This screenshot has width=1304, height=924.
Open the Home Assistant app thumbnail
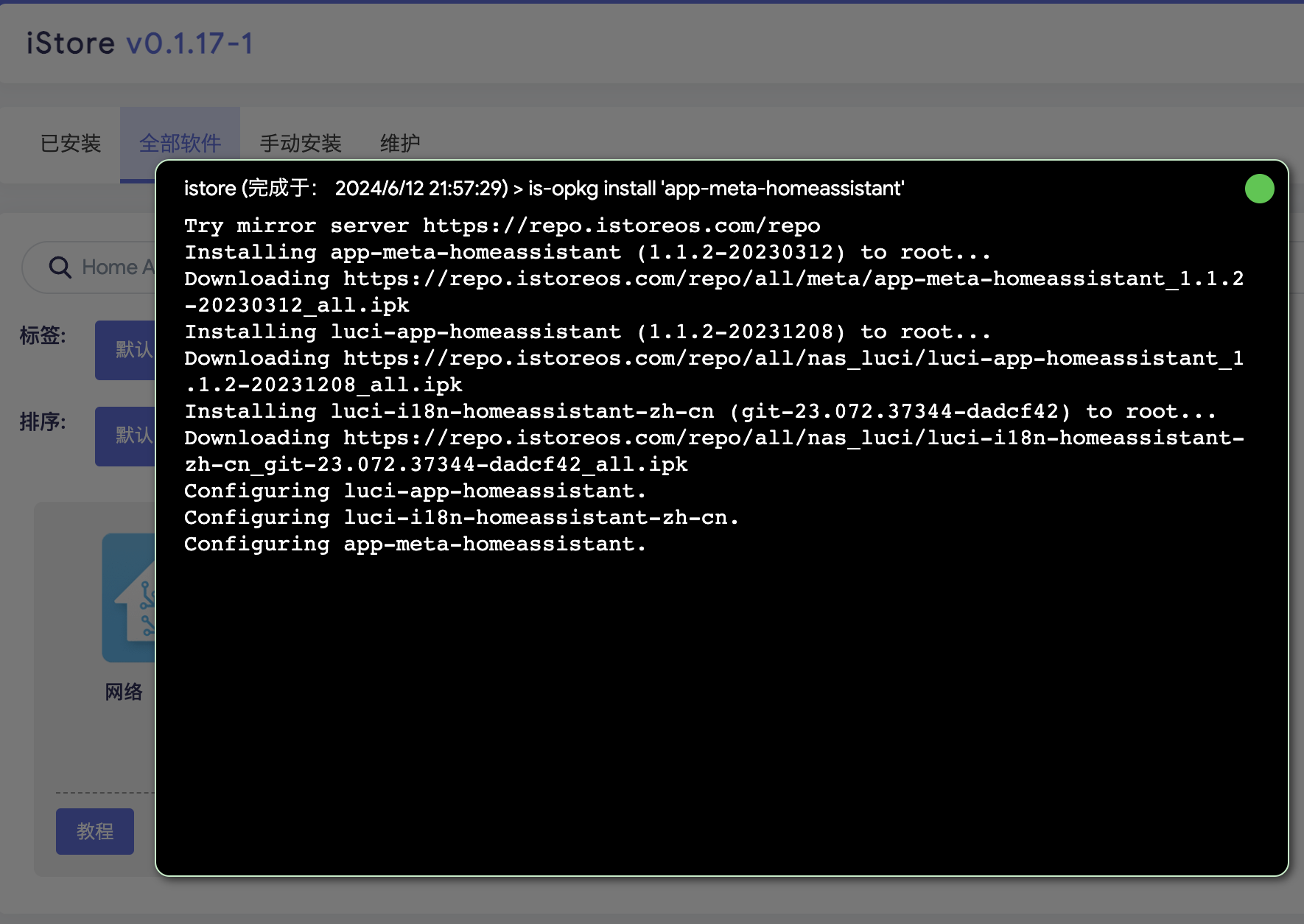(129, 598)
